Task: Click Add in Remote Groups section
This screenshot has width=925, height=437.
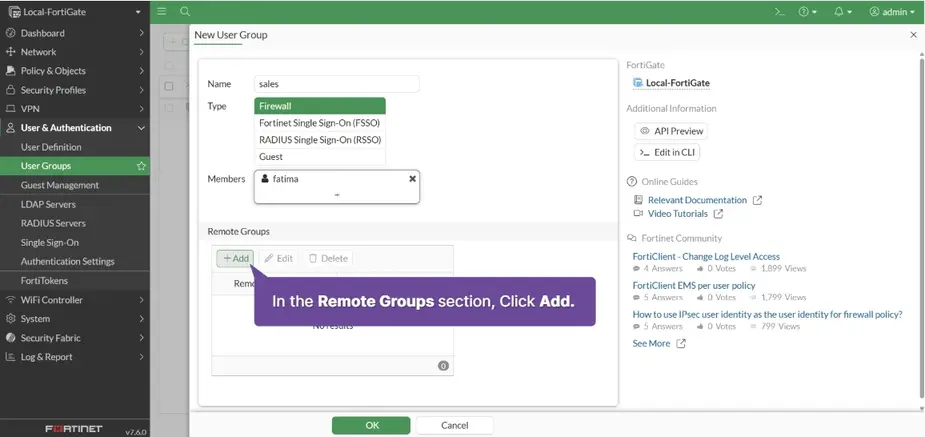Action: pyautogui.click(x=235, y=258)
